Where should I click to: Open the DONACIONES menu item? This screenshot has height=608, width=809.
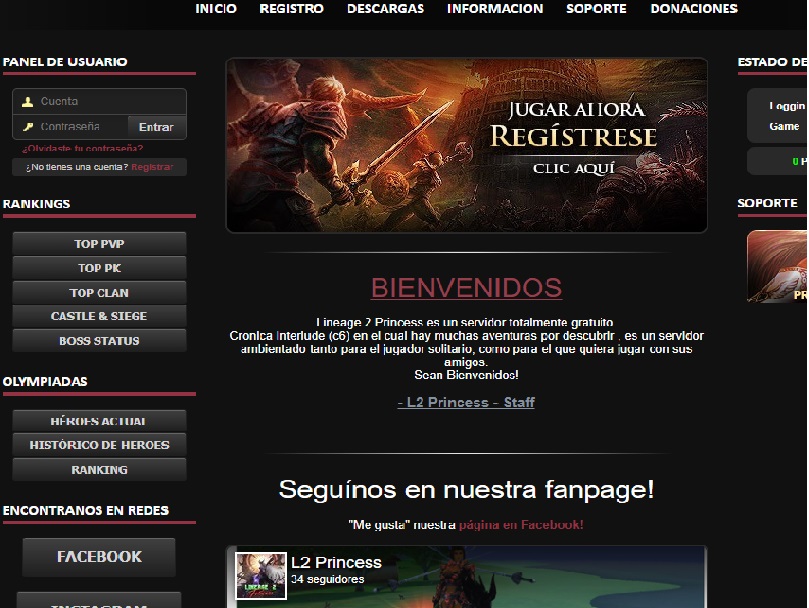point(694,9)
